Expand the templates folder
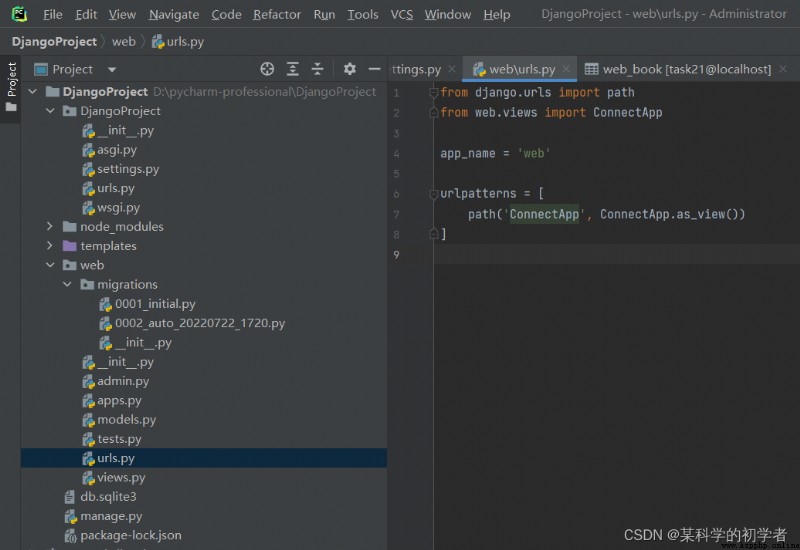Screen dimensions: 800x550 50,245
